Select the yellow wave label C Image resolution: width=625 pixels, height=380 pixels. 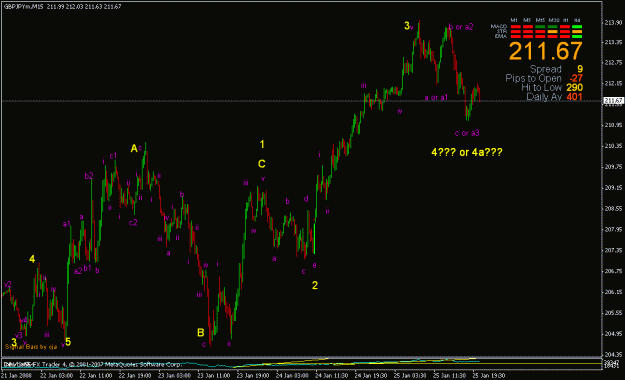261,164
